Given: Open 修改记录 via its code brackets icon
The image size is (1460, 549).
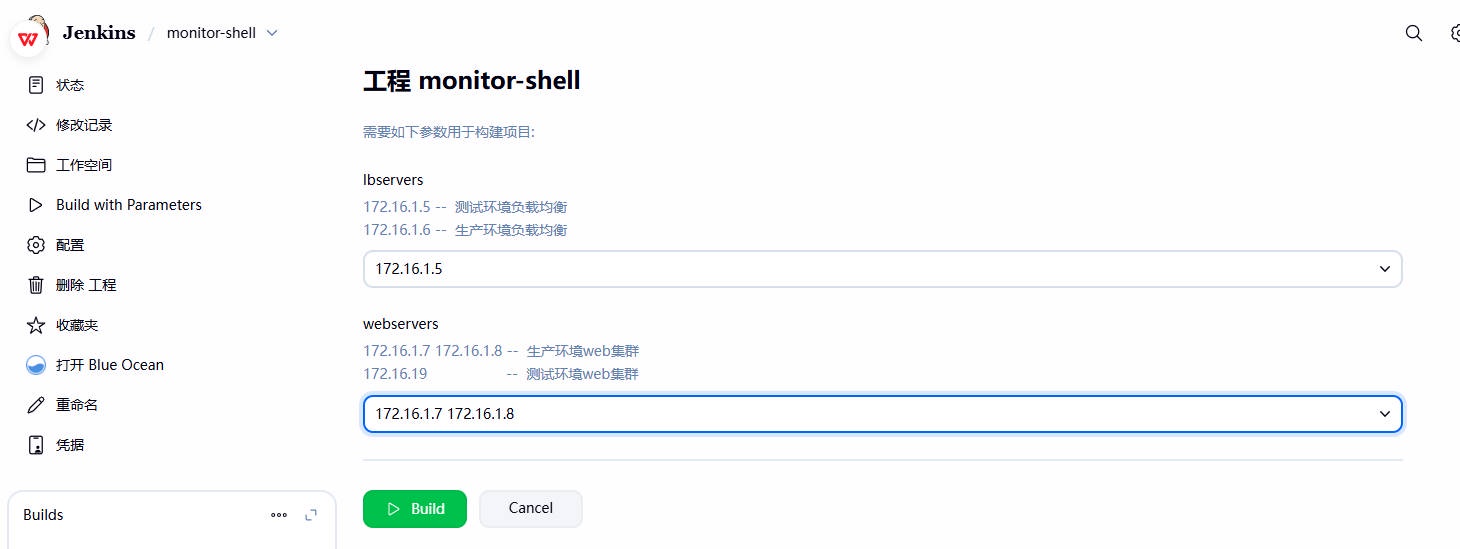Looking at the screenshot, I should [36, 125].
